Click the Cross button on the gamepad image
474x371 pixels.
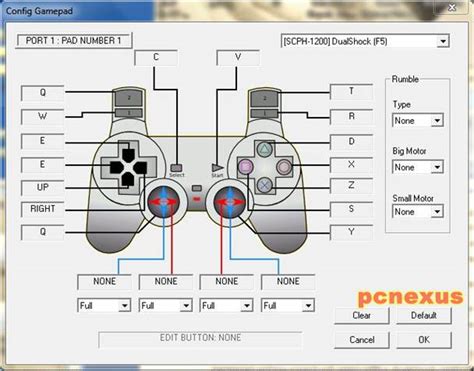pos(265,185)
